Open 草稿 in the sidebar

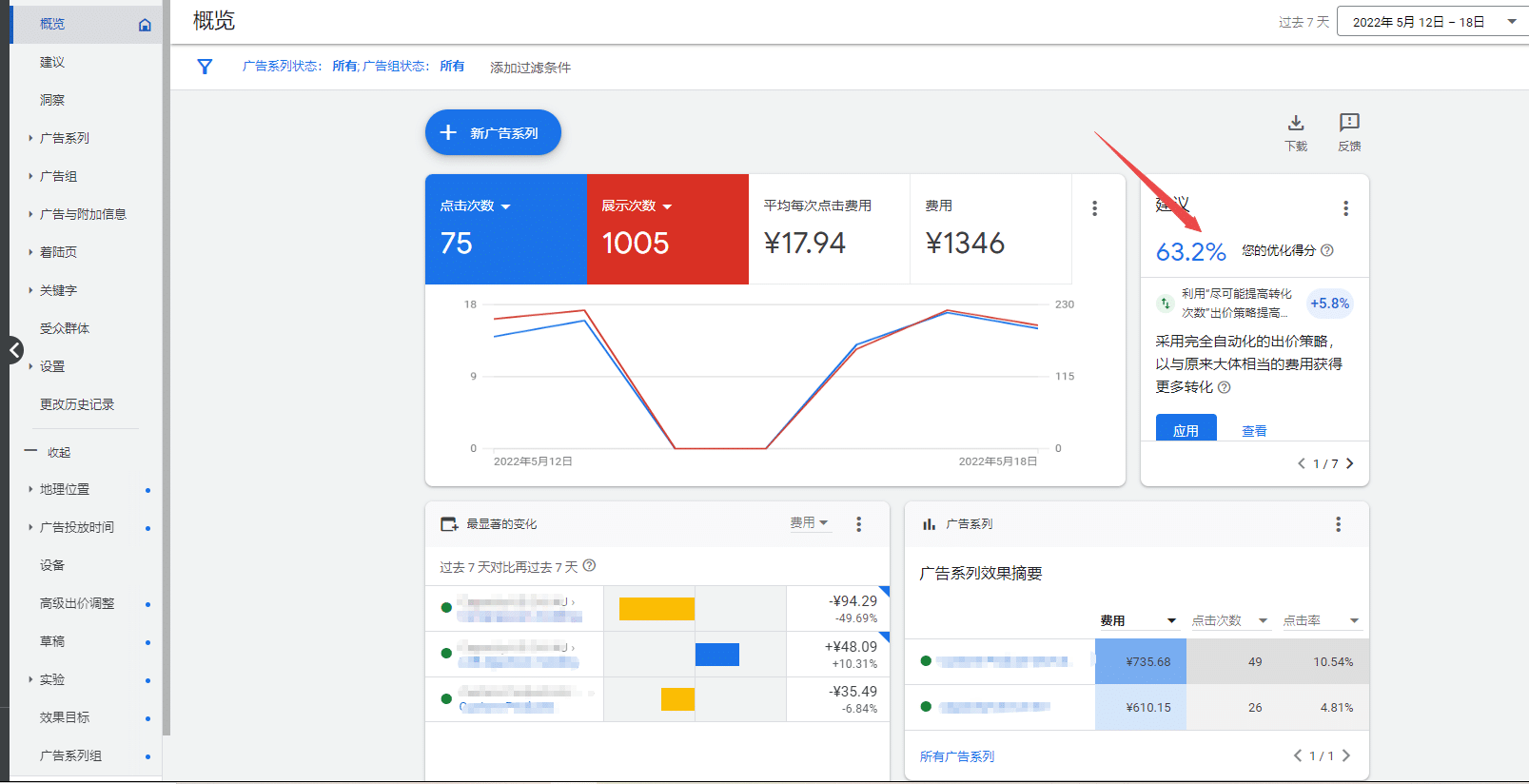click(52, 641)
